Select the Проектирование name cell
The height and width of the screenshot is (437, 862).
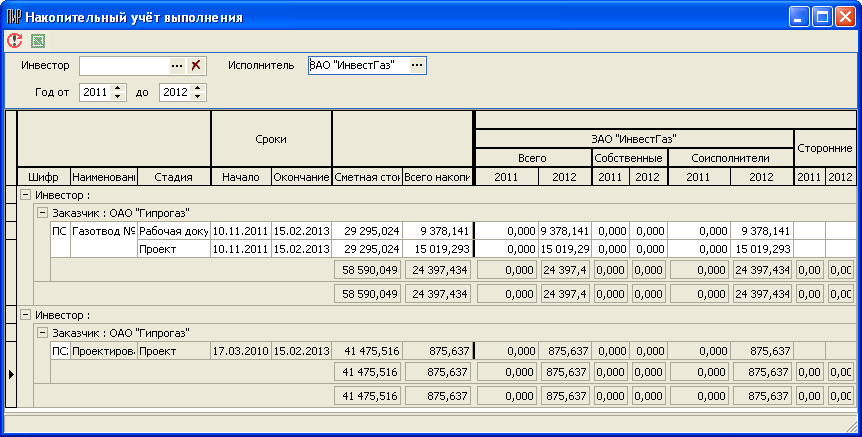[104, 351]
